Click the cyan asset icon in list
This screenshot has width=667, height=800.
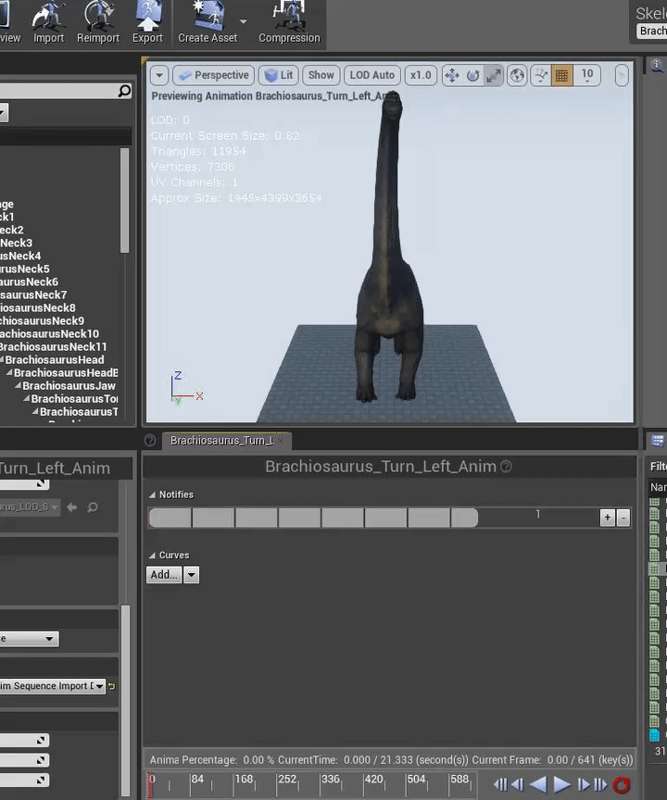click(654, 736)
